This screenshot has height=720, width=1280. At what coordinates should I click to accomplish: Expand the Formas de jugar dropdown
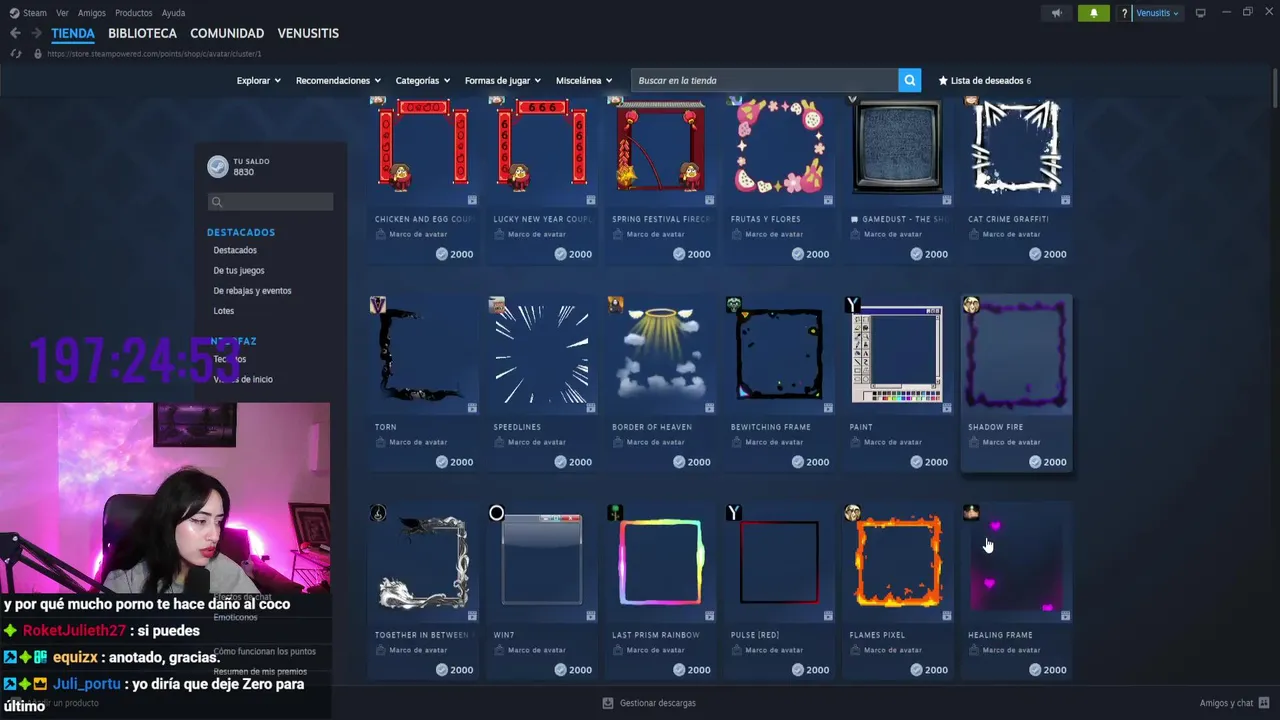[x=502, y=80]
